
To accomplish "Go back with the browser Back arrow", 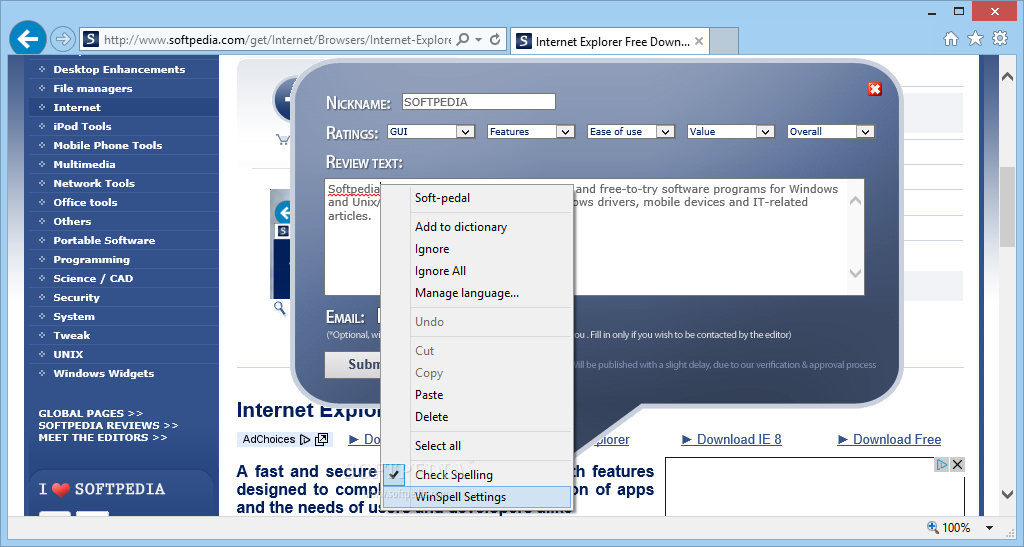I will coord(27,39).
